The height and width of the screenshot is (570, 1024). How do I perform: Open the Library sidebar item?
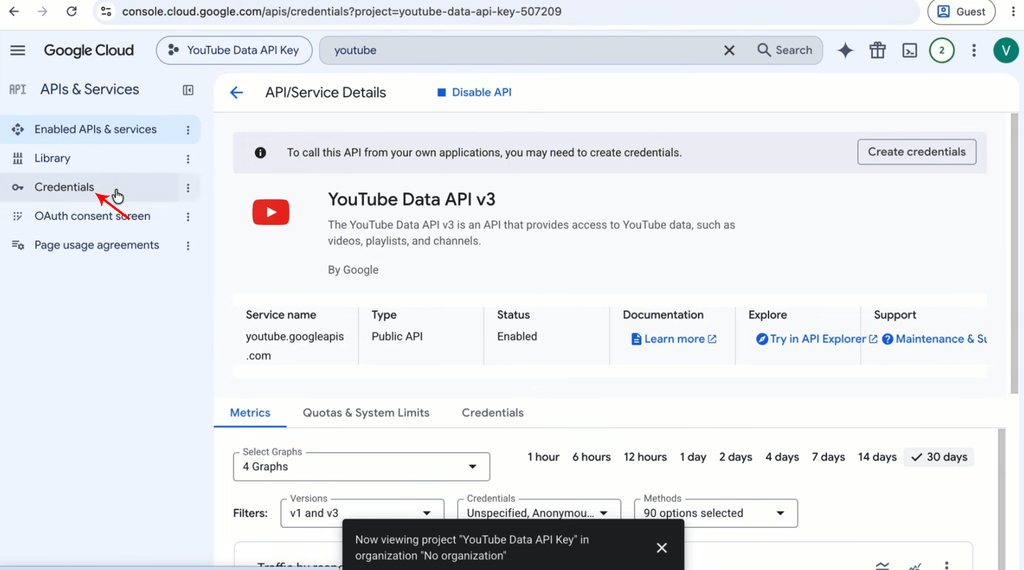tap(52, 158)
